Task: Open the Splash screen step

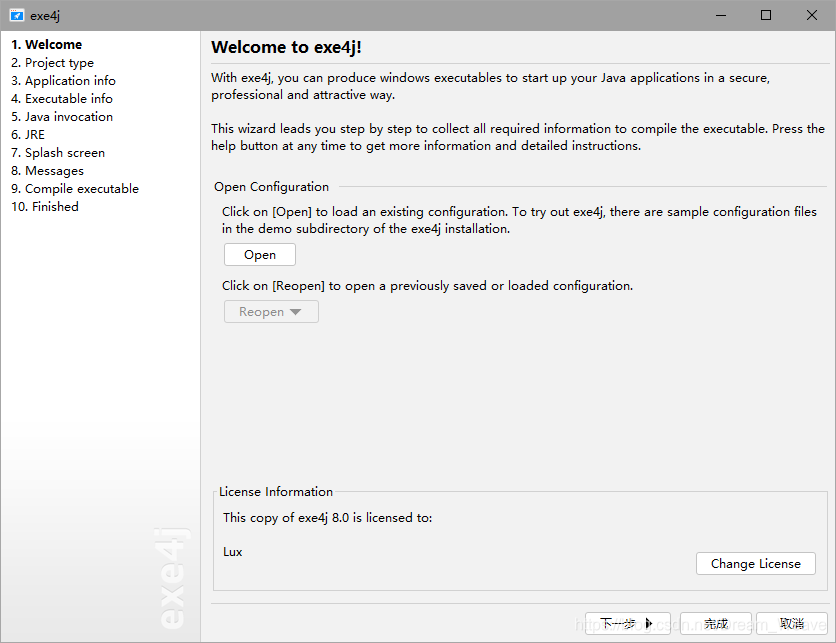Action: 58,153
